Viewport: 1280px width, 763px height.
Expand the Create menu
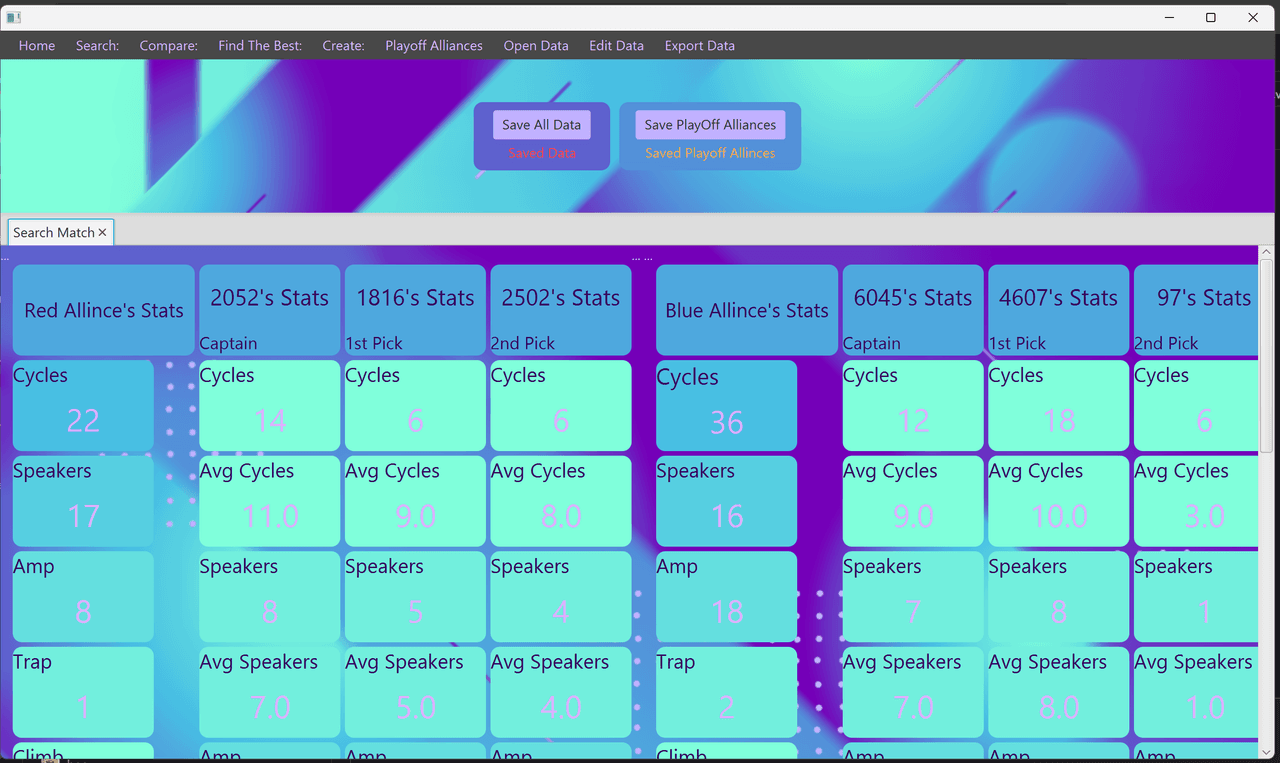pyautogui.click(x=343, y=46)
